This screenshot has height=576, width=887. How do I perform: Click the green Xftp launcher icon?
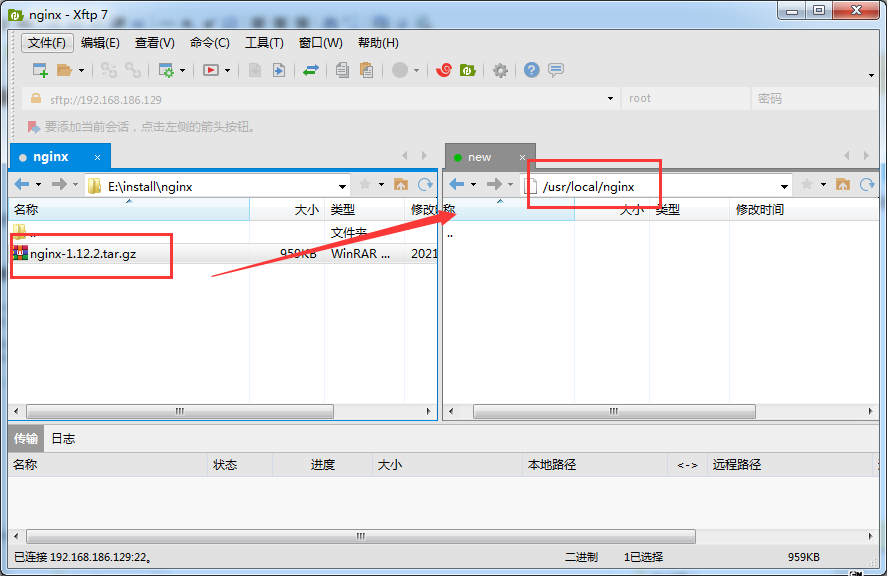(468, 70)
